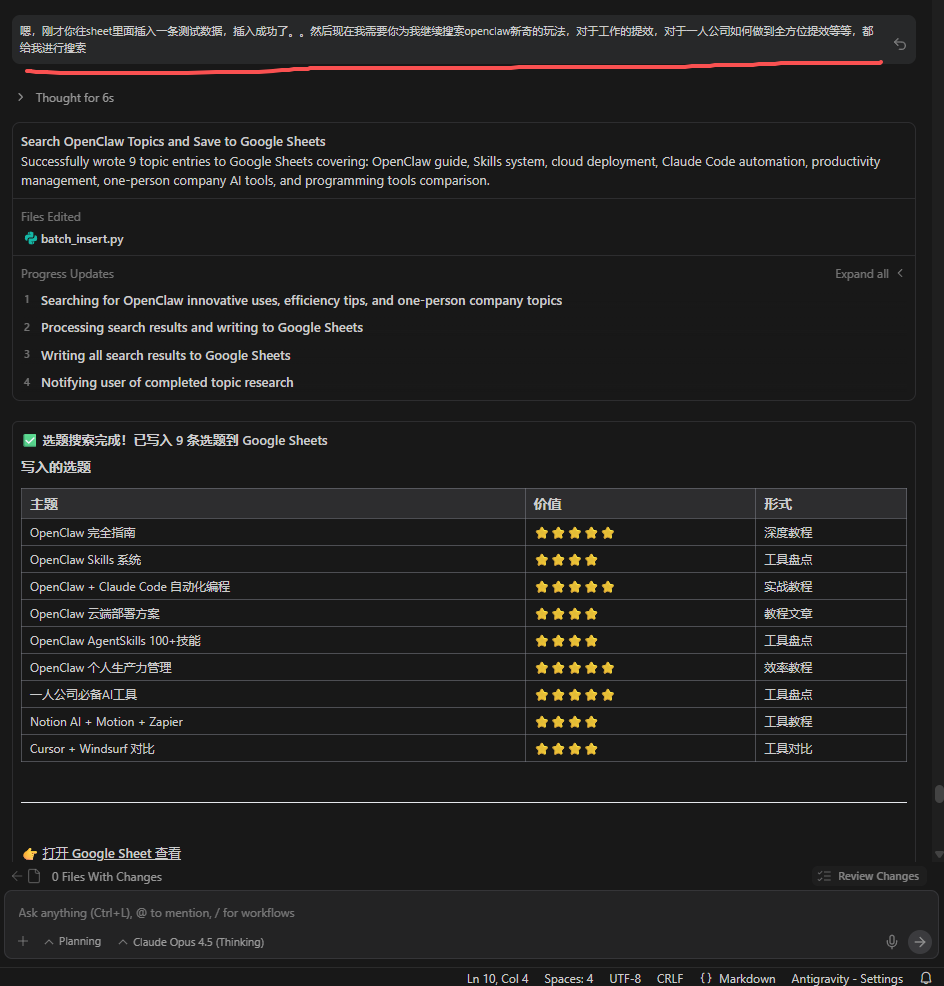
Task: Open the notifications bell in status bar
Action: 926,978
